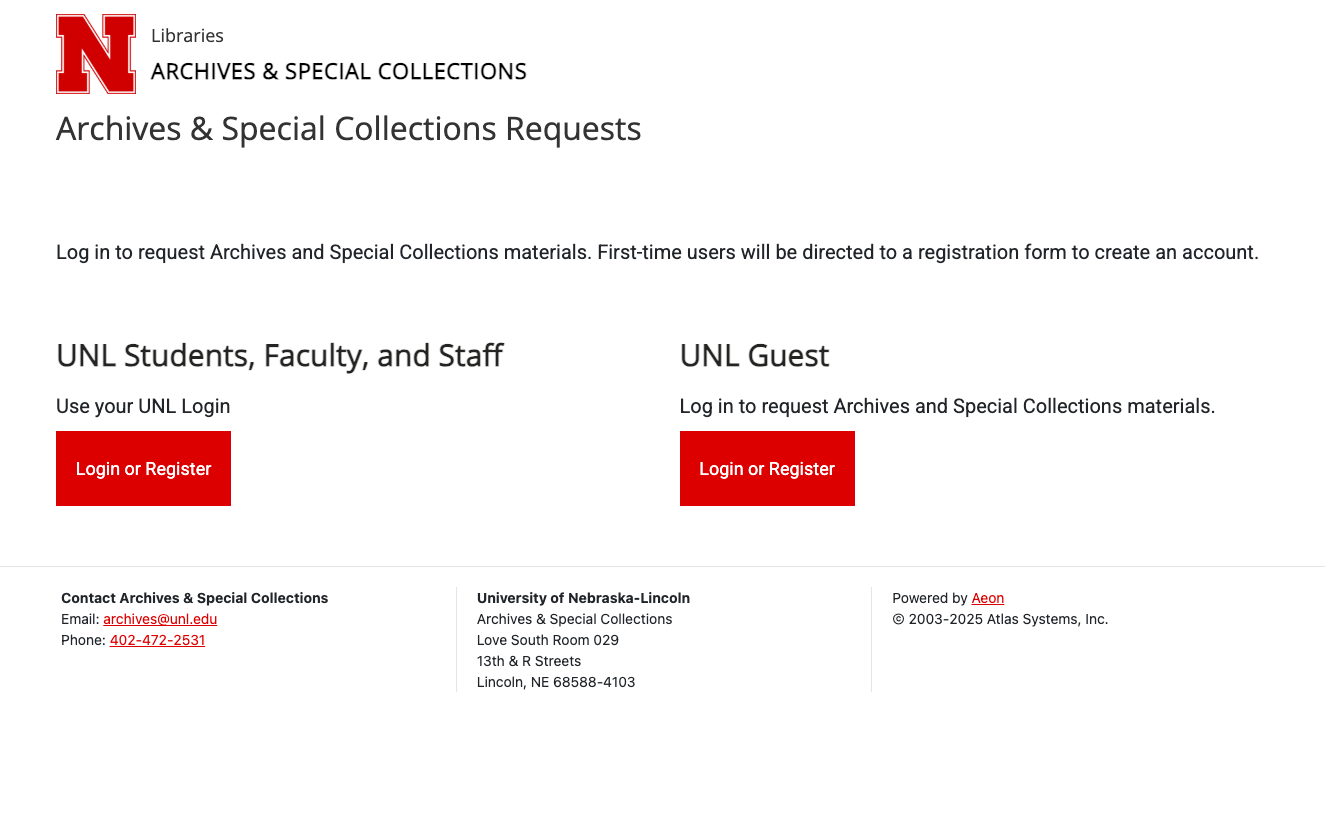Click the UNL Students, Faculty, and Staff heading
The height and width of the screenshot is (814, 1325).
pyautogui.click(x=279, y=355)
